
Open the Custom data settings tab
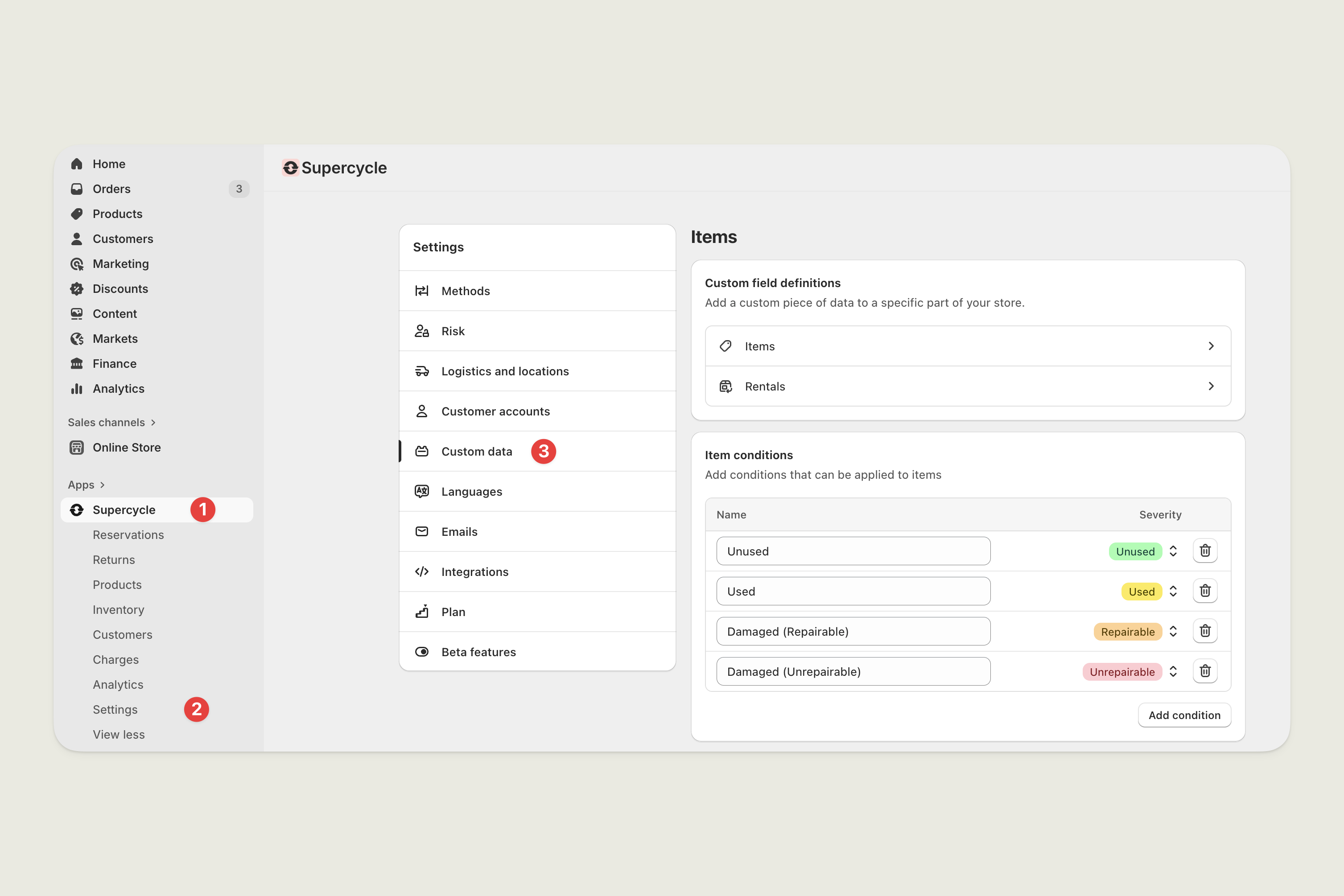coord(476,452)
